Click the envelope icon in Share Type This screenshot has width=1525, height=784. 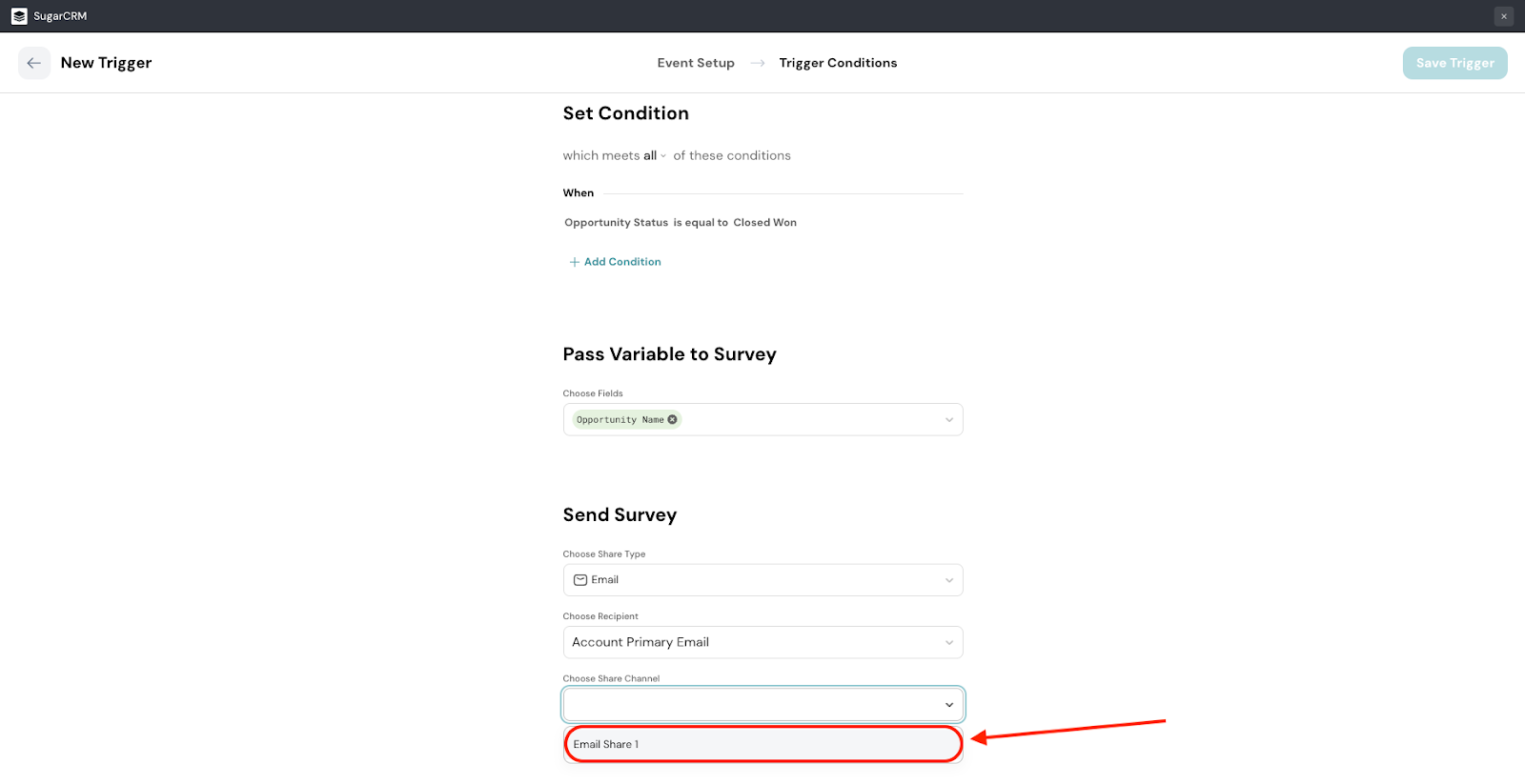point(579,580)
